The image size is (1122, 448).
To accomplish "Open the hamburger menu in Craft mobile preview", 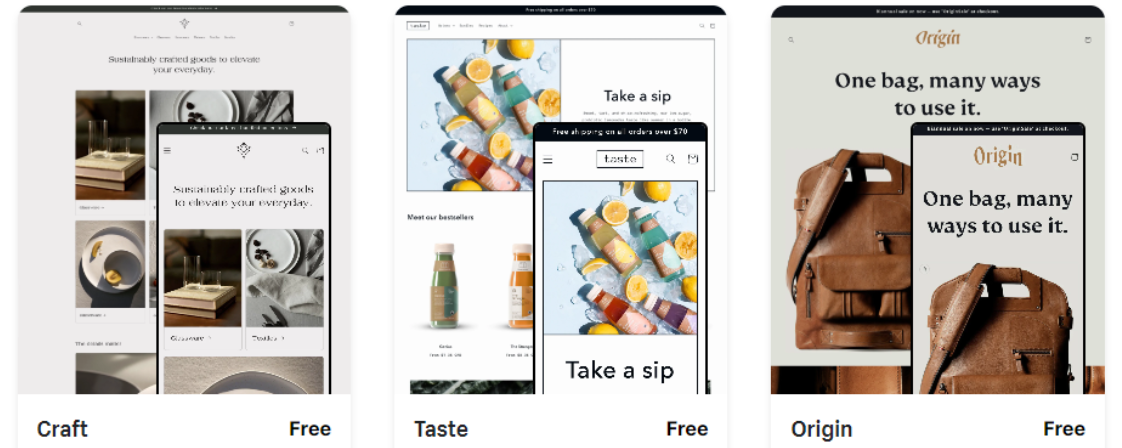I will pyautogui.click(x=167, y=150).
